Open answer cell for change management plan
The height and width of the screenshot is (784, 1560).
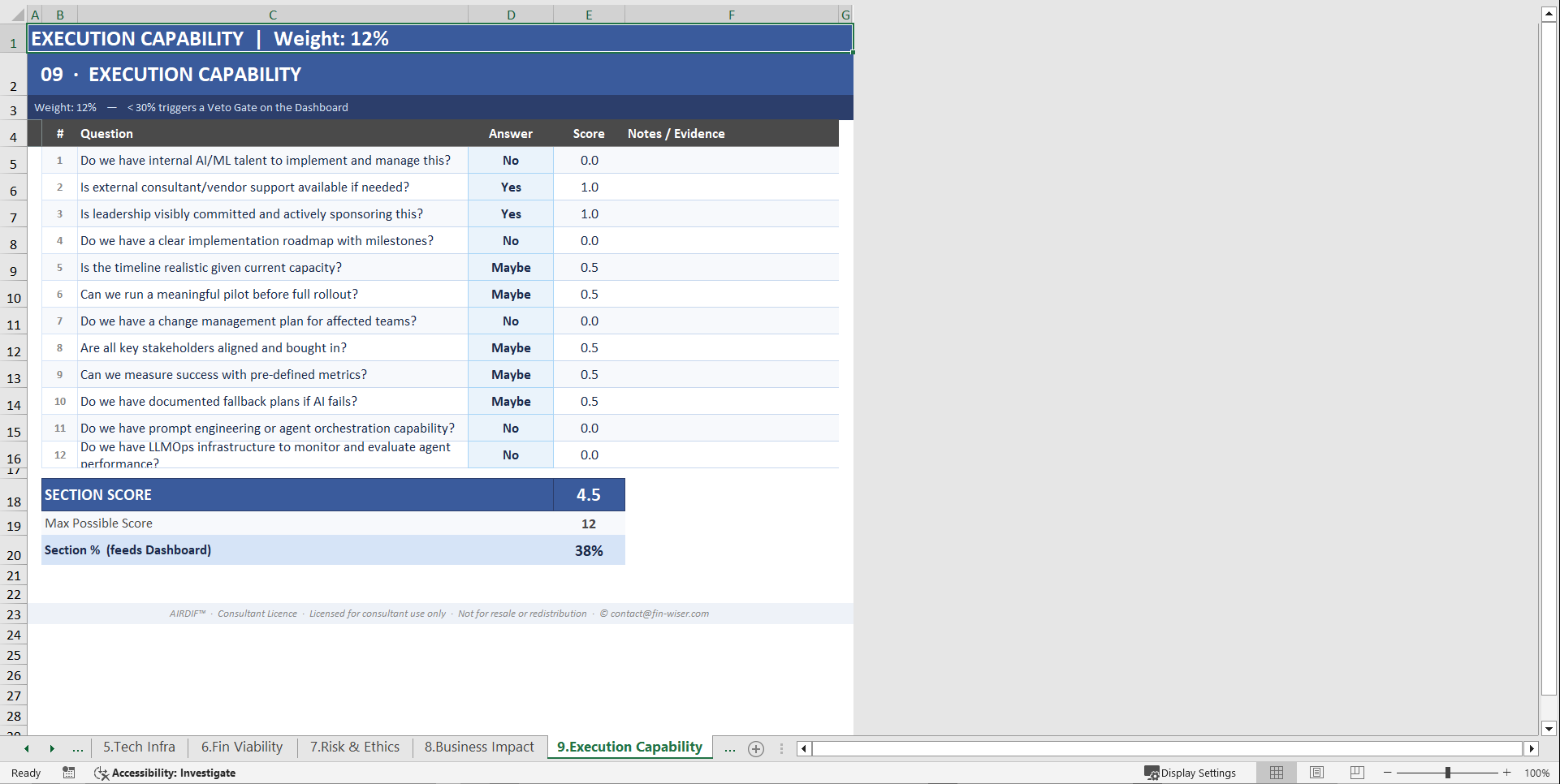coord(511,321)
